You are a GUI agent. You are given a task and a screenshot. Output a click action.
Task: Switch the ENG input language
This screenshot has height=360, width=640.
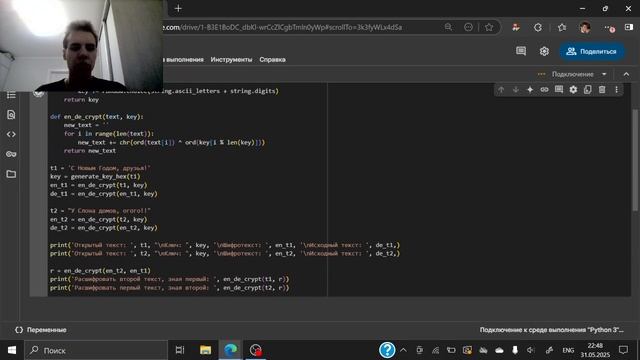[x=568, y=350]
